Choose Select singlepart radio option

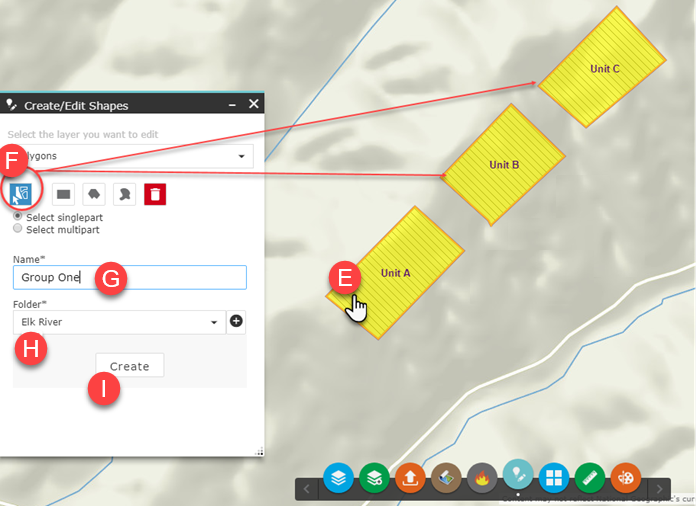[18, 217]
